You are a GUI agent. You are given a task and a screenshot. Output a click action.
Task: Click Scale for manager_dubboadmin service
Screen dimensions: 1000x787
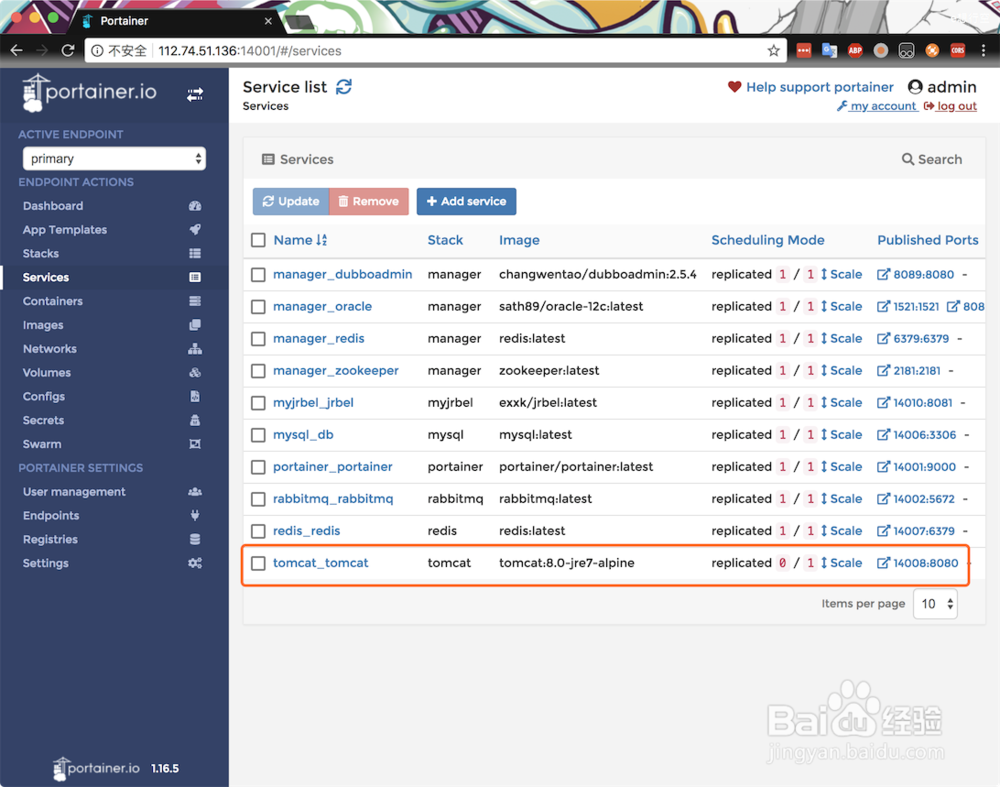pyautogui.click(x=841, y=274)
